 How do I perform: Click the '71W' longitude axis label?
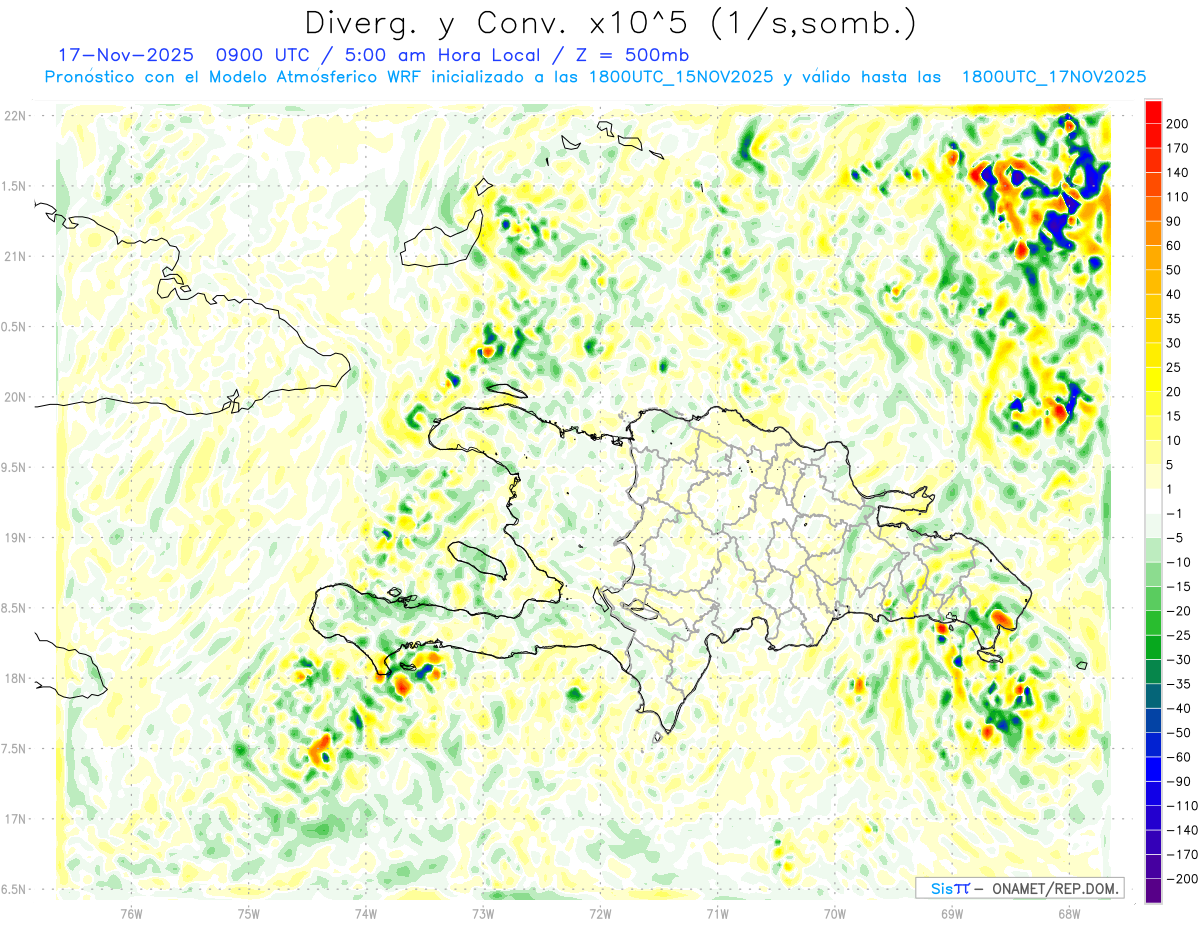[x=717, y=913]
